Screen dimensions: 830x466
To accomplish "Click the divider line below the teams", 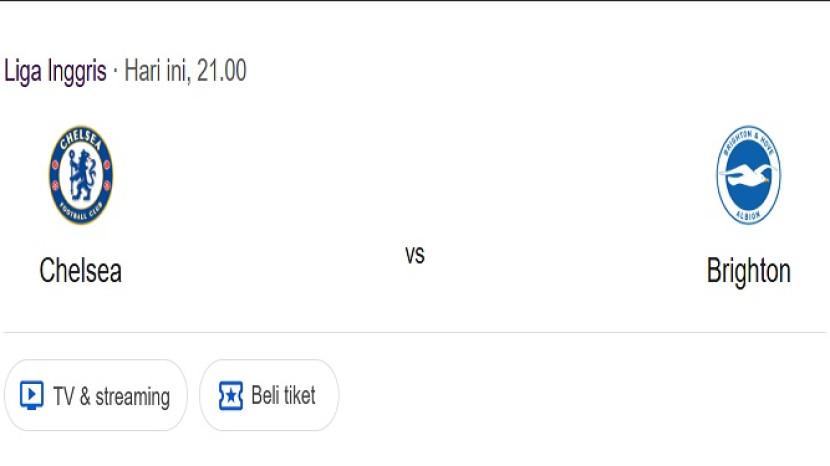I will click(x=415, y=332).
